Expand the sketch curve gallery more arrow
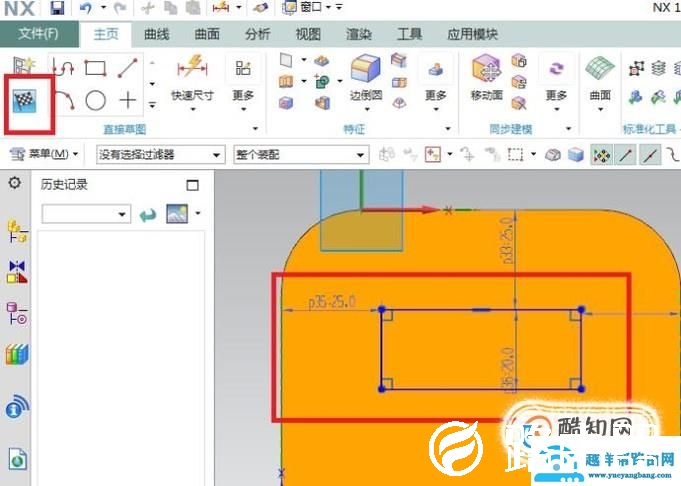 pyautogui.click(x=152, y=105)
